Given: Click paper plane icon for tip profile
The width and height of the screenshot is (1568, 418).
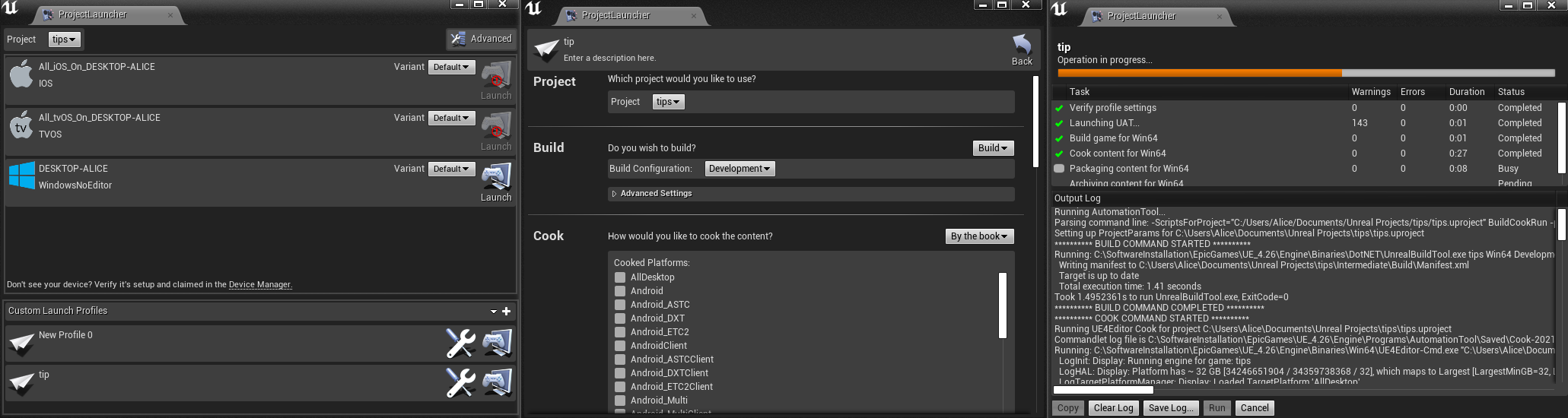Looking at the screenshot, I should pyautogui.click(x=21, y=383).
